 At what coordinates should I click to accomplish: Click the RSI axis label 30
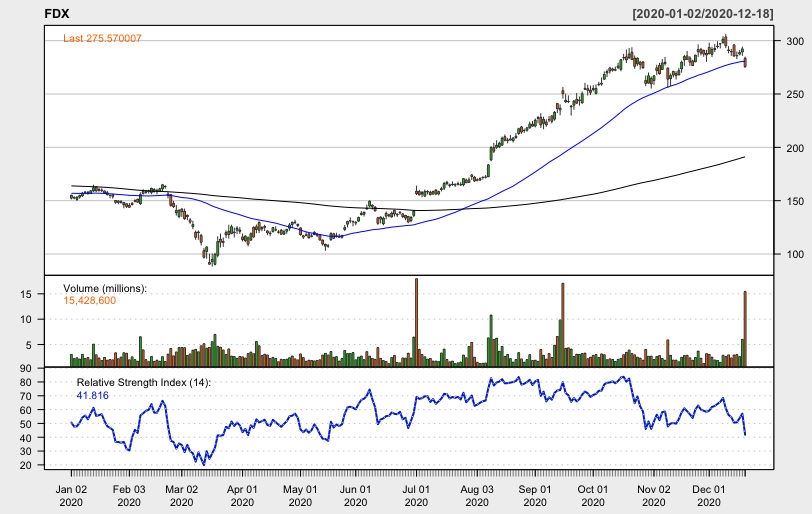(x=26, y=451)
